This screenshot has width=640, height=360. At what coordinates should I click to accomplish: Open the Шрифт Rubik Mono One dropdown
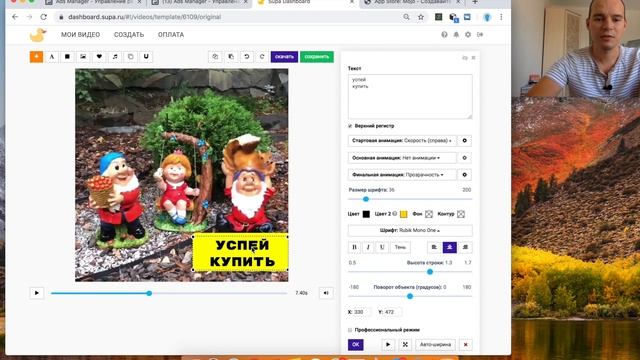(410, 230)
